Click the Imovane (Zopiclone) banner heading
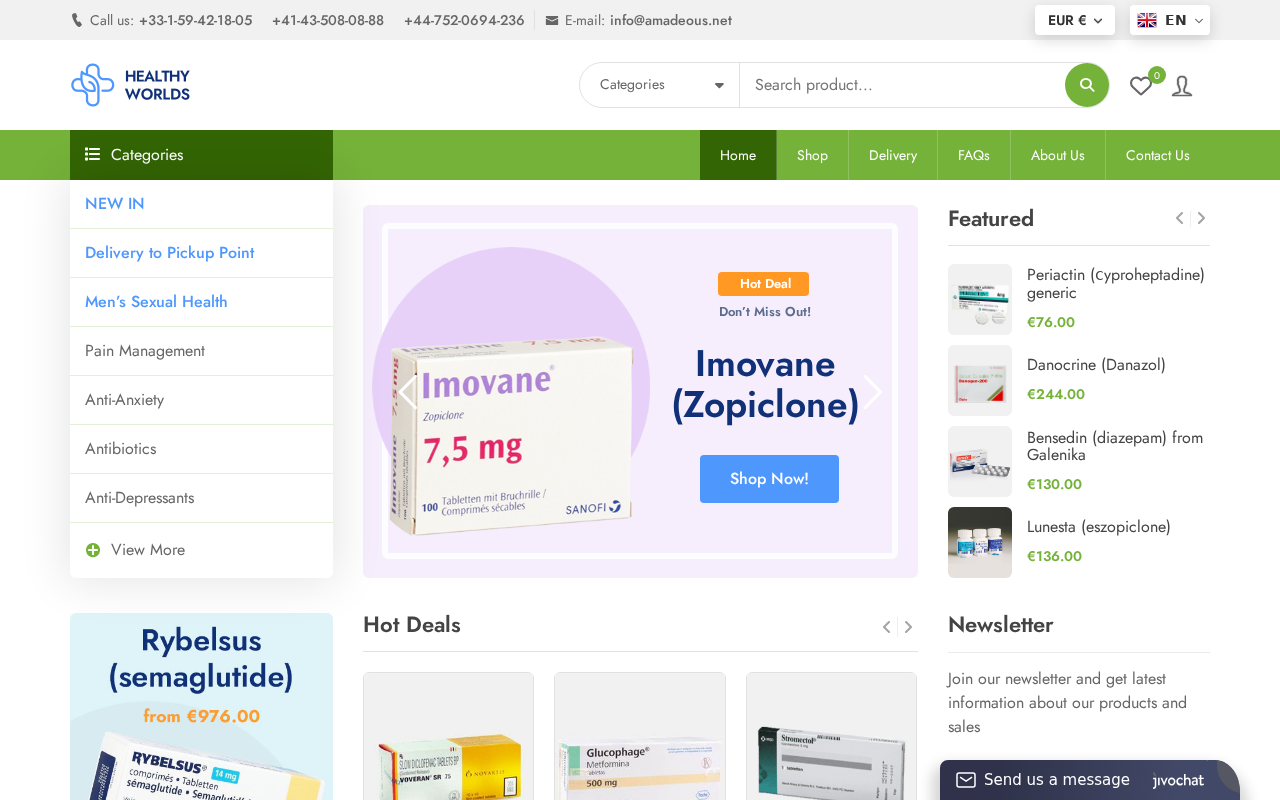The height and width of the screenshot is (800, 1280). [765, 384]
